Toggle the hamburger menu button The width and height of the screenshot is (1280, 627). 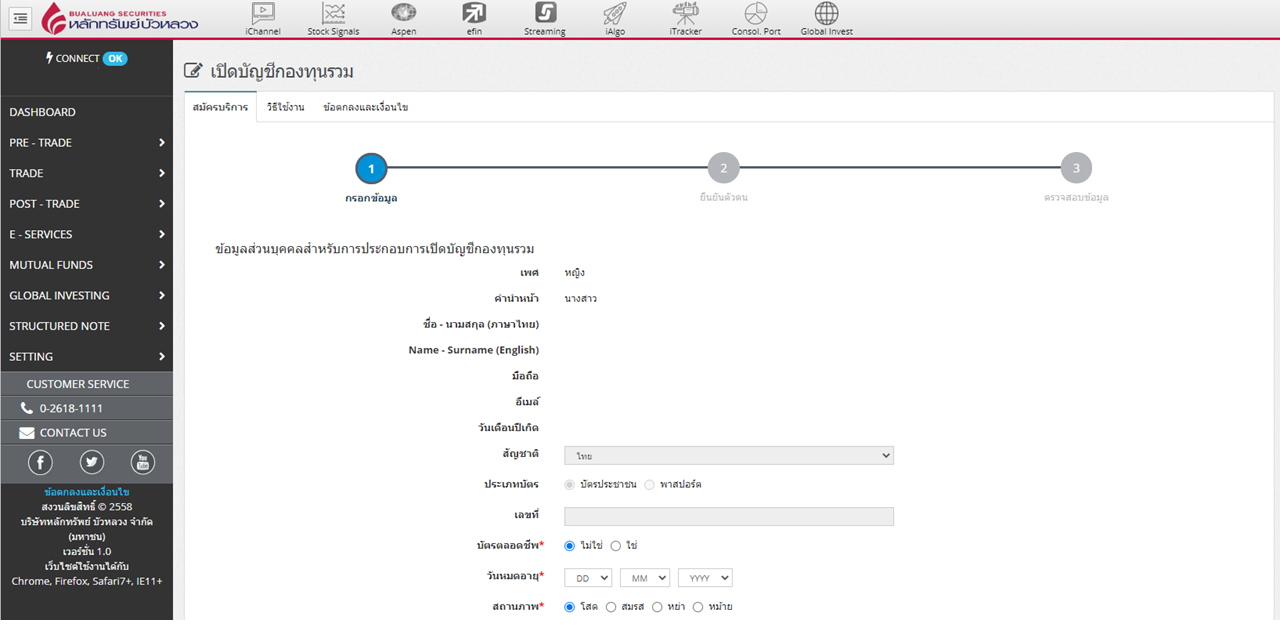coord(21,19)
